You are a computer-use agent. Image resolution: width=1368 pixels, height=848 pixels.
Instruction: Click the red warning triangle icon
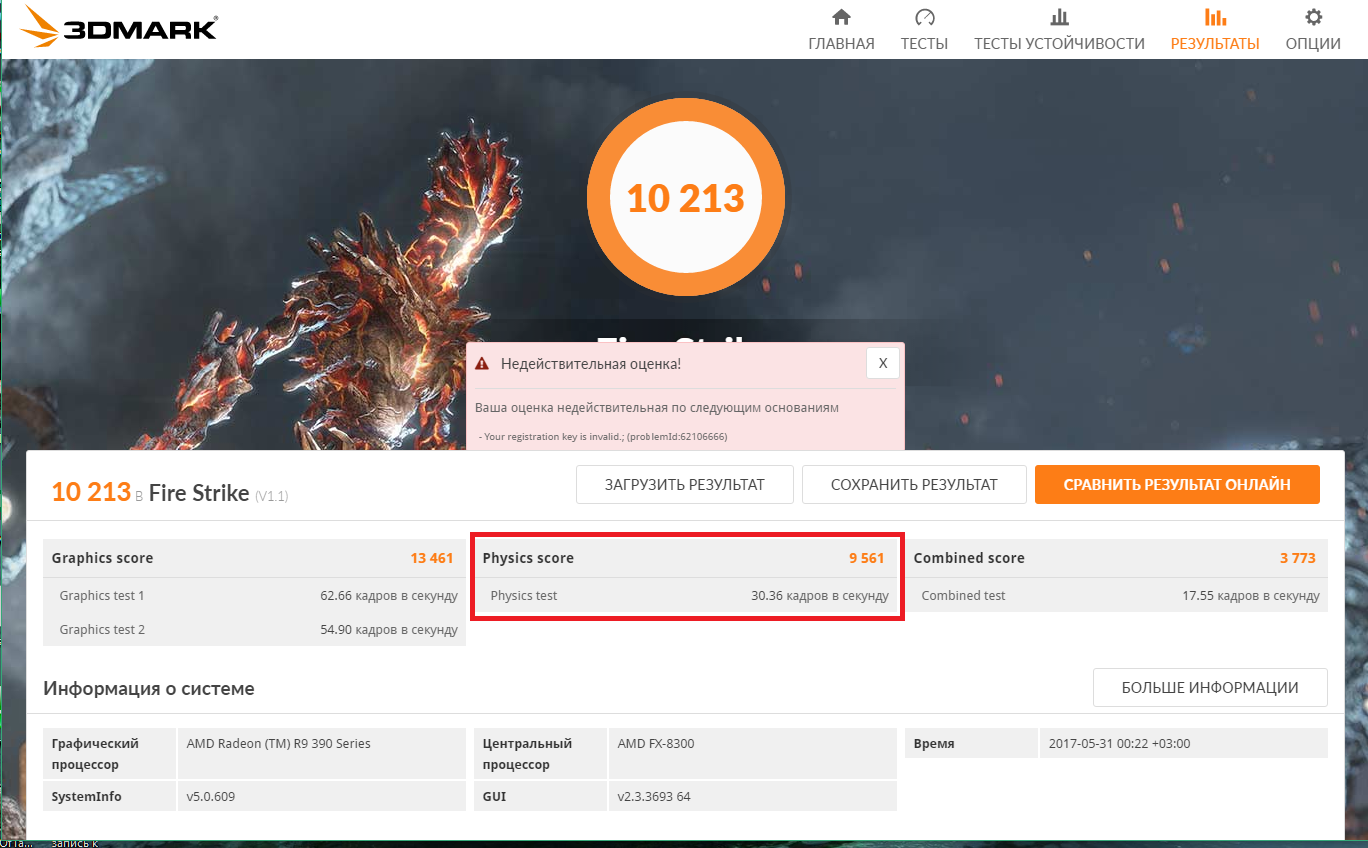click(x=483, y=364)
